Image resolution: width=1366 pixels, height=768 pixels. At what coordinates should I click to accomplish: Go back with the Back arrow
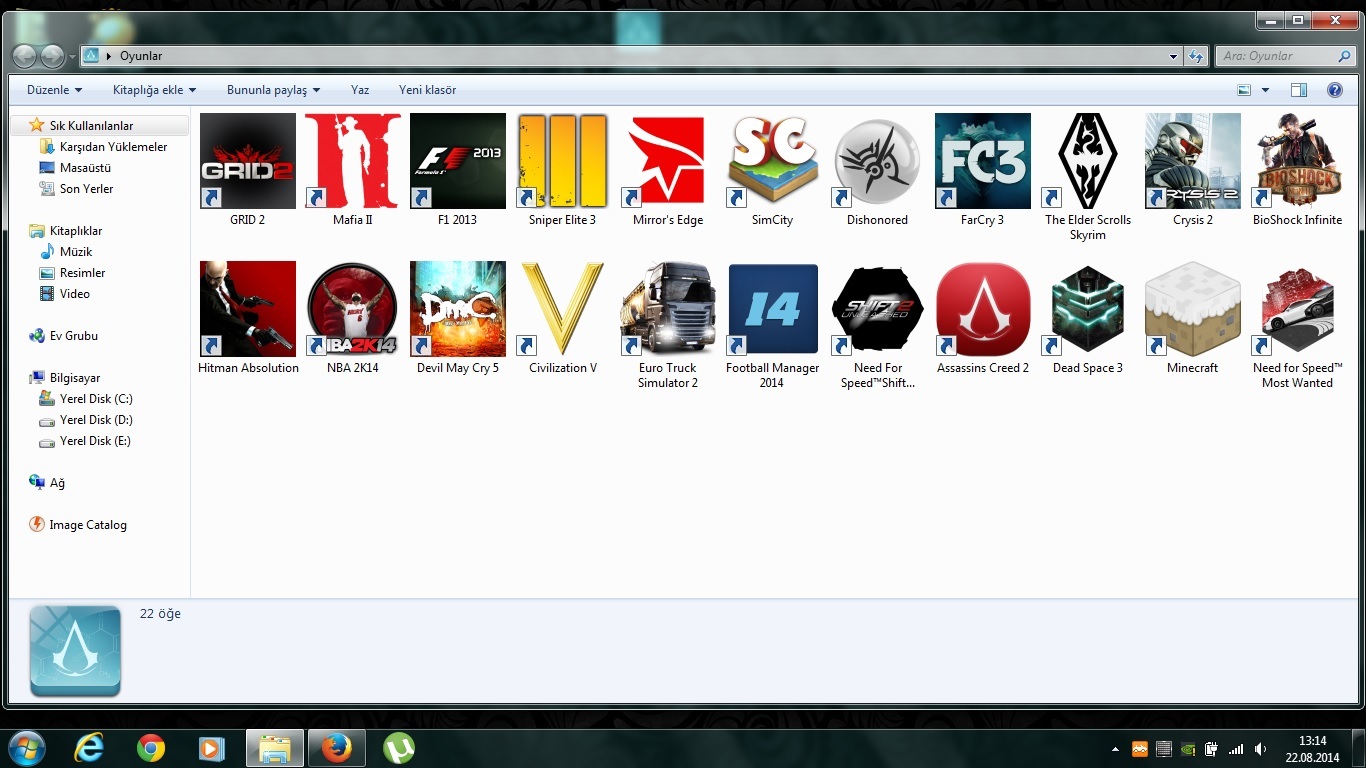click(x=25, y=56)
